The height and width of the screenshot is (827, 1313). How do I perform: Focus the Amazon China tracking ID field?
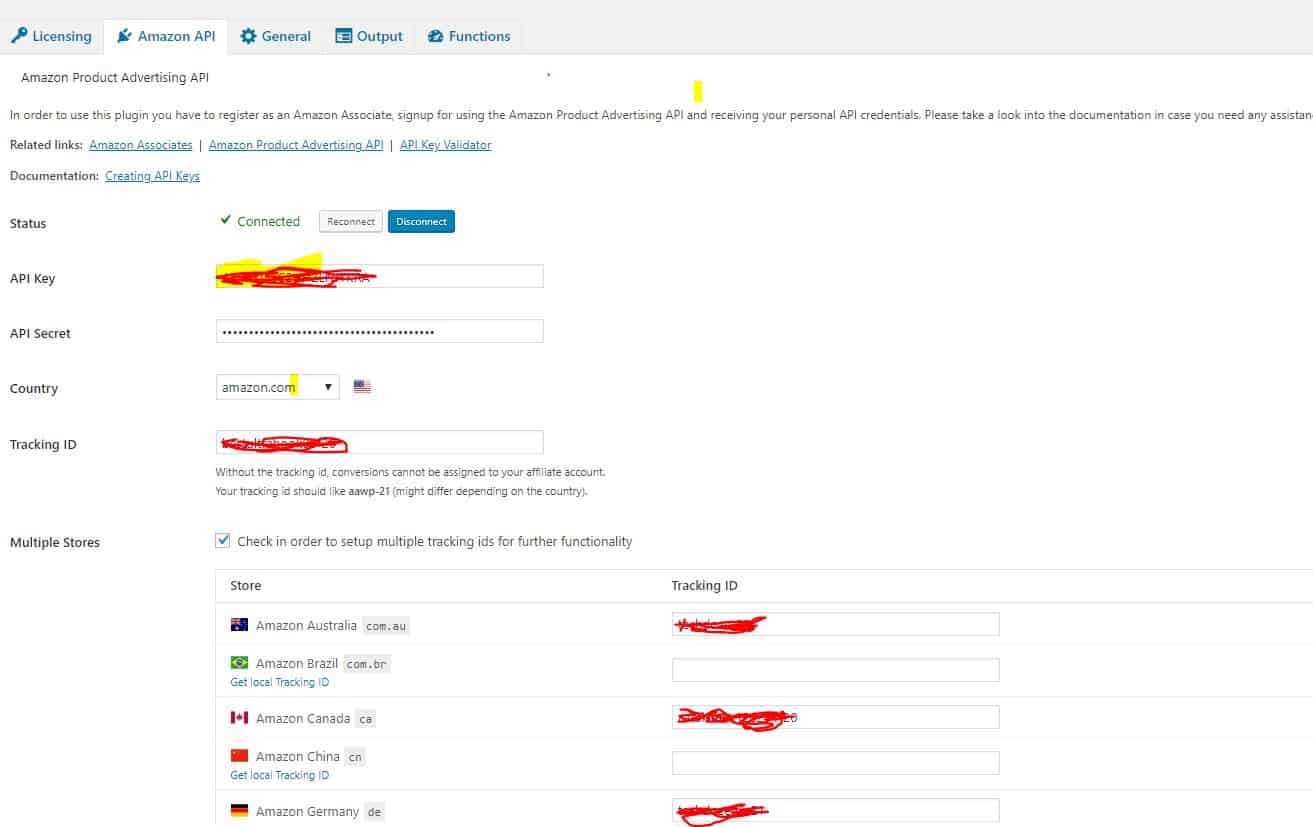coord(836,763)
